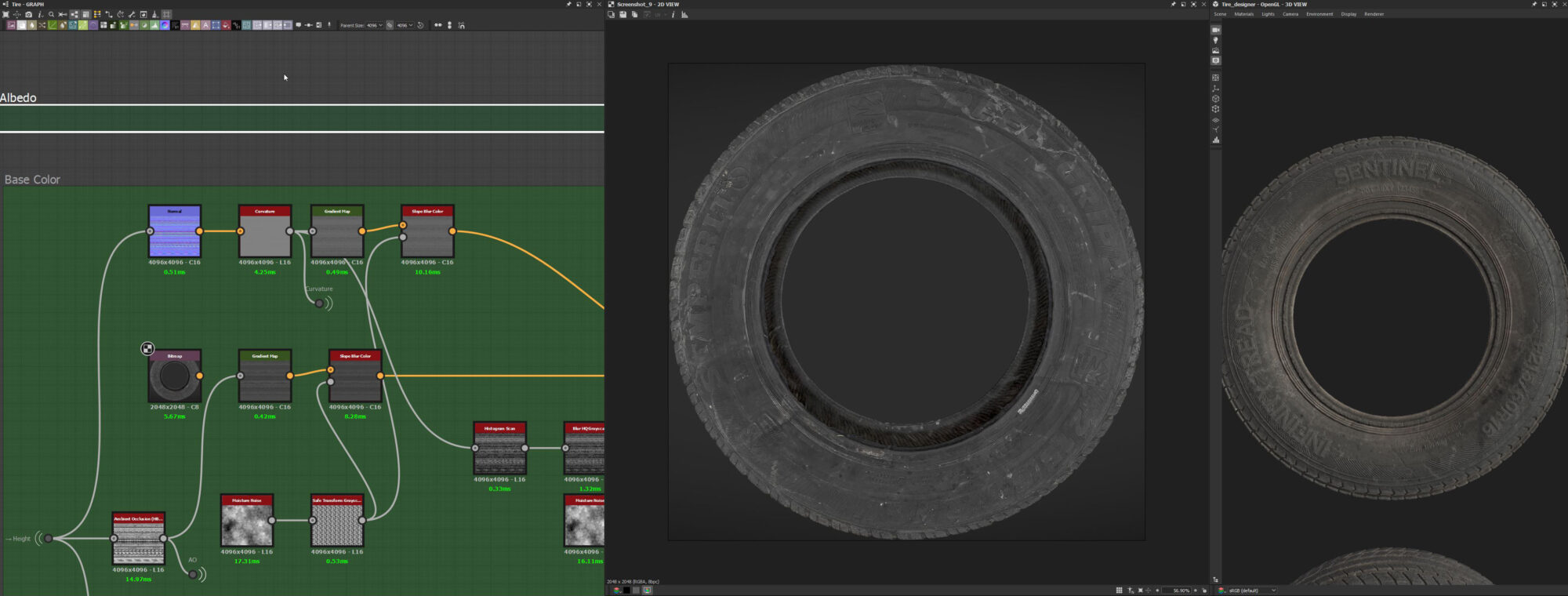1568x596 pixels.
Task: Click the Albedo frame title
Action: (x=19, y=98)
